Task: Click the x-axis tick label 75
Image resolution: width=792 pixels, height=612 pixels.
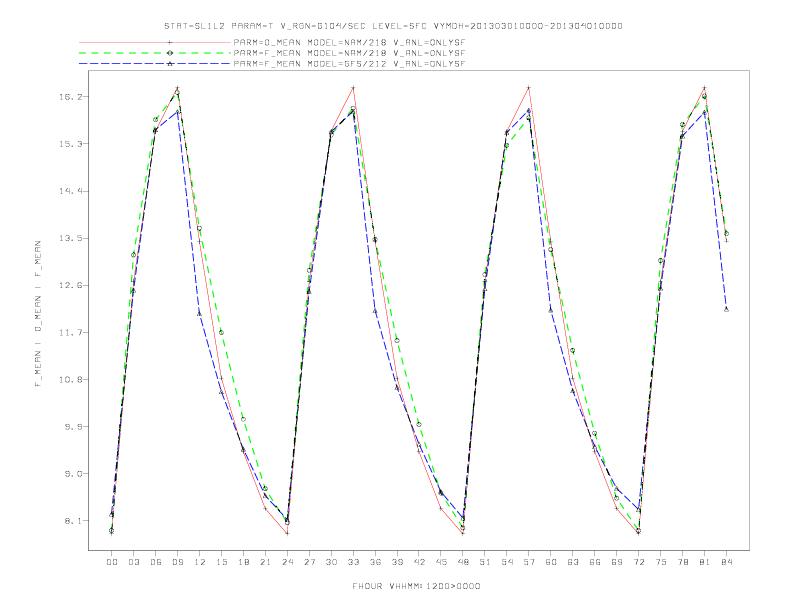Action: [661, 562]
